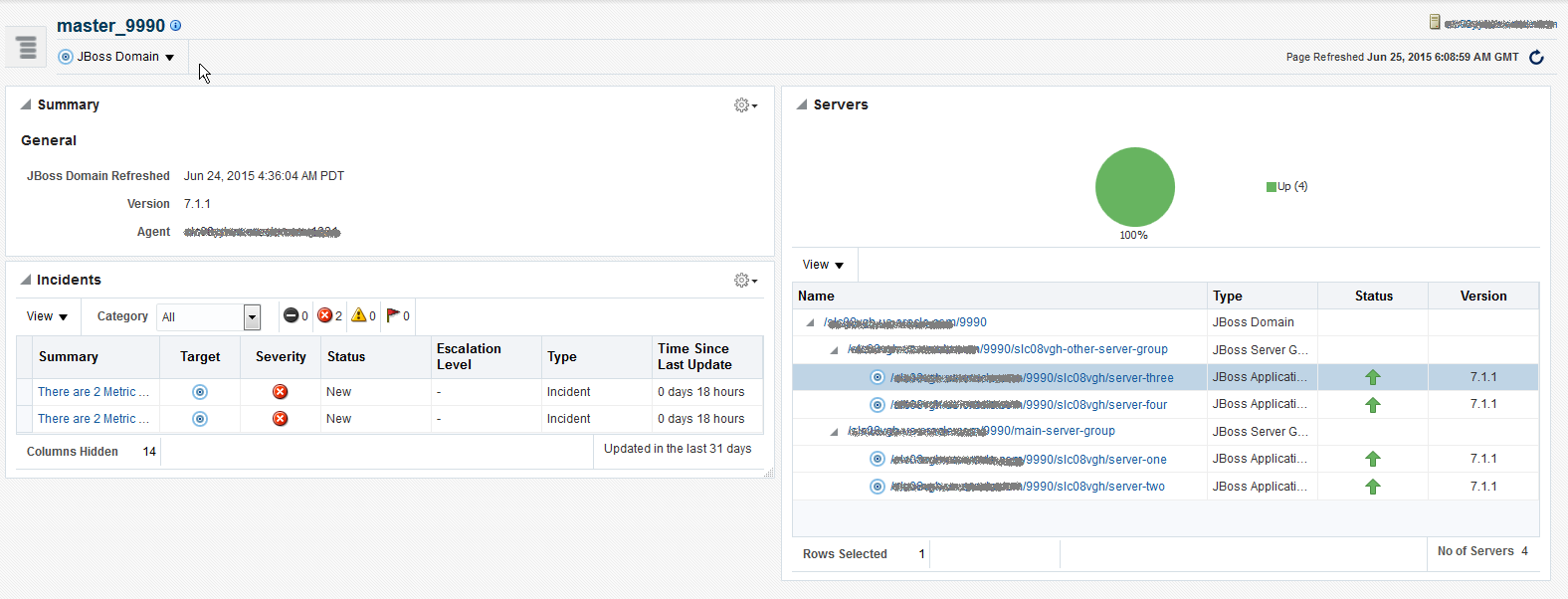Screen dimensions: 1568x599
Task: Click the info icon next to master_9990
Action: (176, 25)
